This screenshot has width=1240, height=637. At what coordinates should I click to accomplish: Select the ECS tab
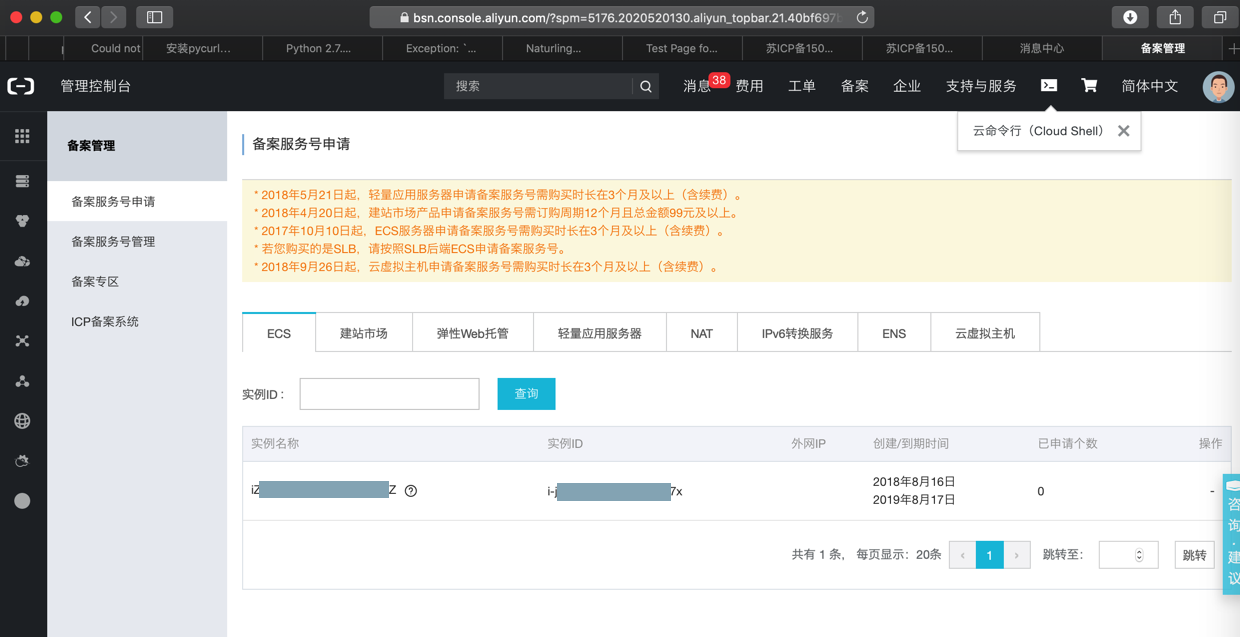point(279,333)
